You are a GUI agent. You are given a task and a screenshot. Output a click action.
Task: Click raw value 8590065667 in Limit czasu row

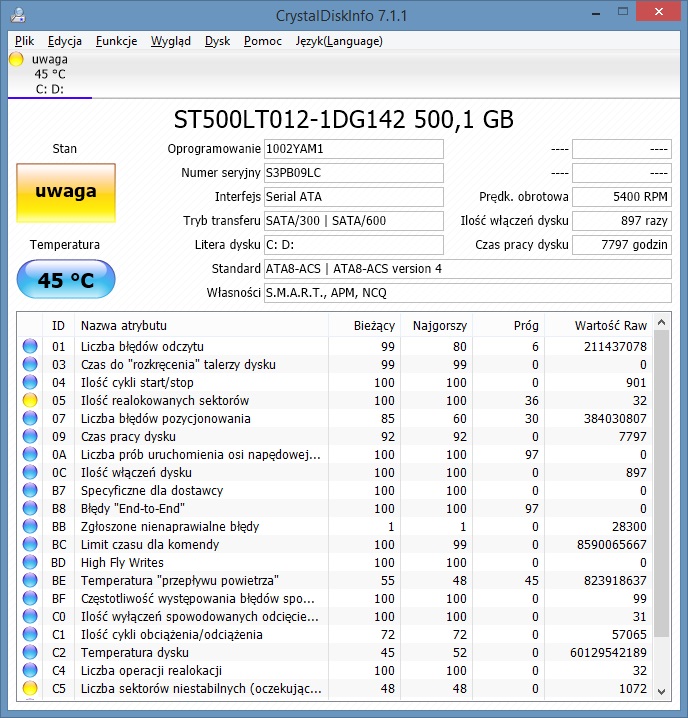click(x=611, y=544)
